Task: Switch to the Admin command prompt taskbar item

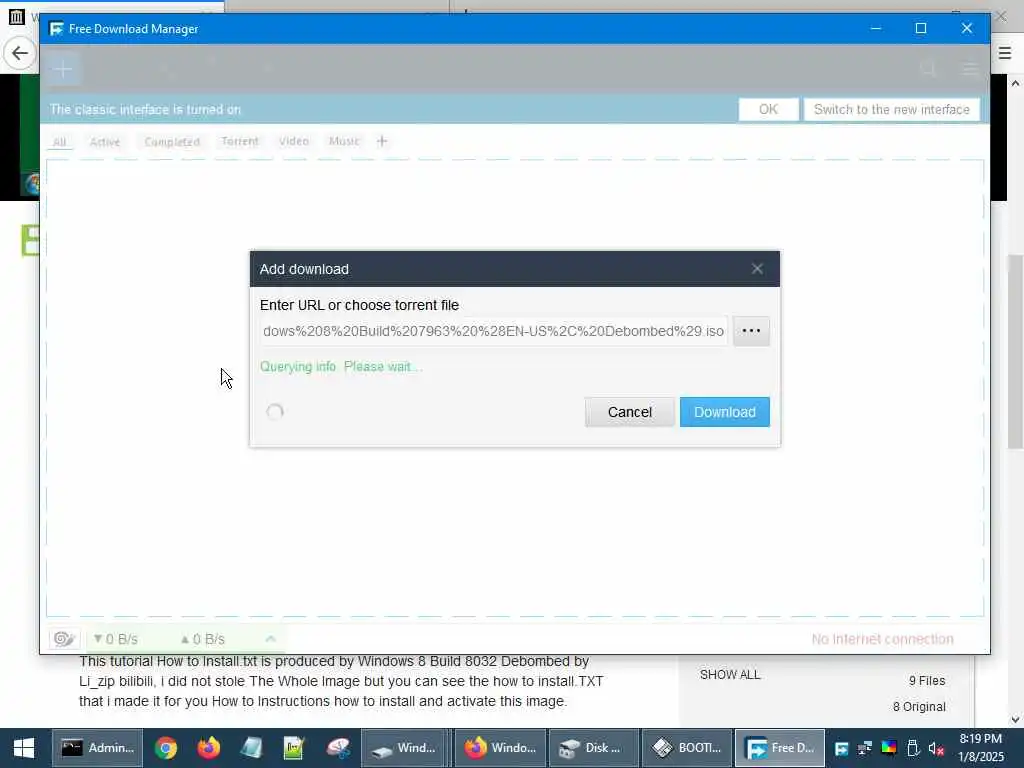Action: point(97,748)
